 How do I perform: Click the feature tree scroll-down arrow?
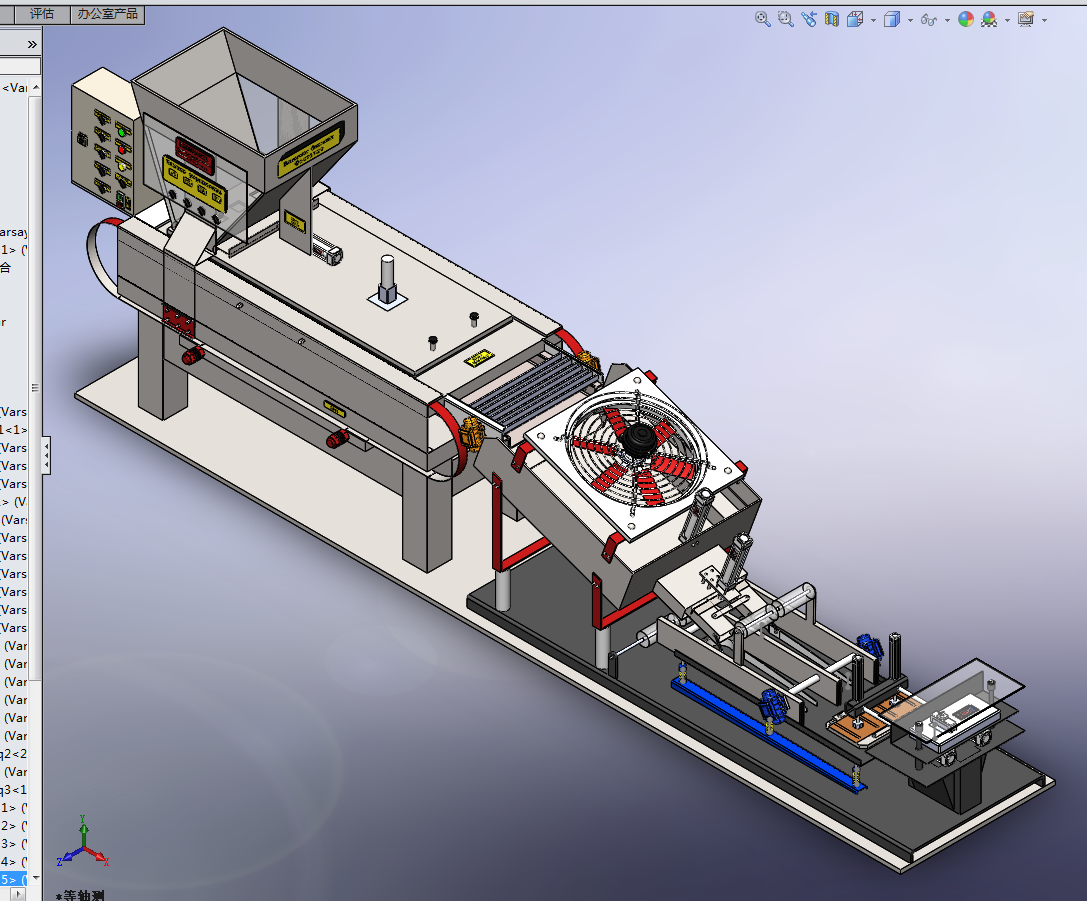point(35,878)
